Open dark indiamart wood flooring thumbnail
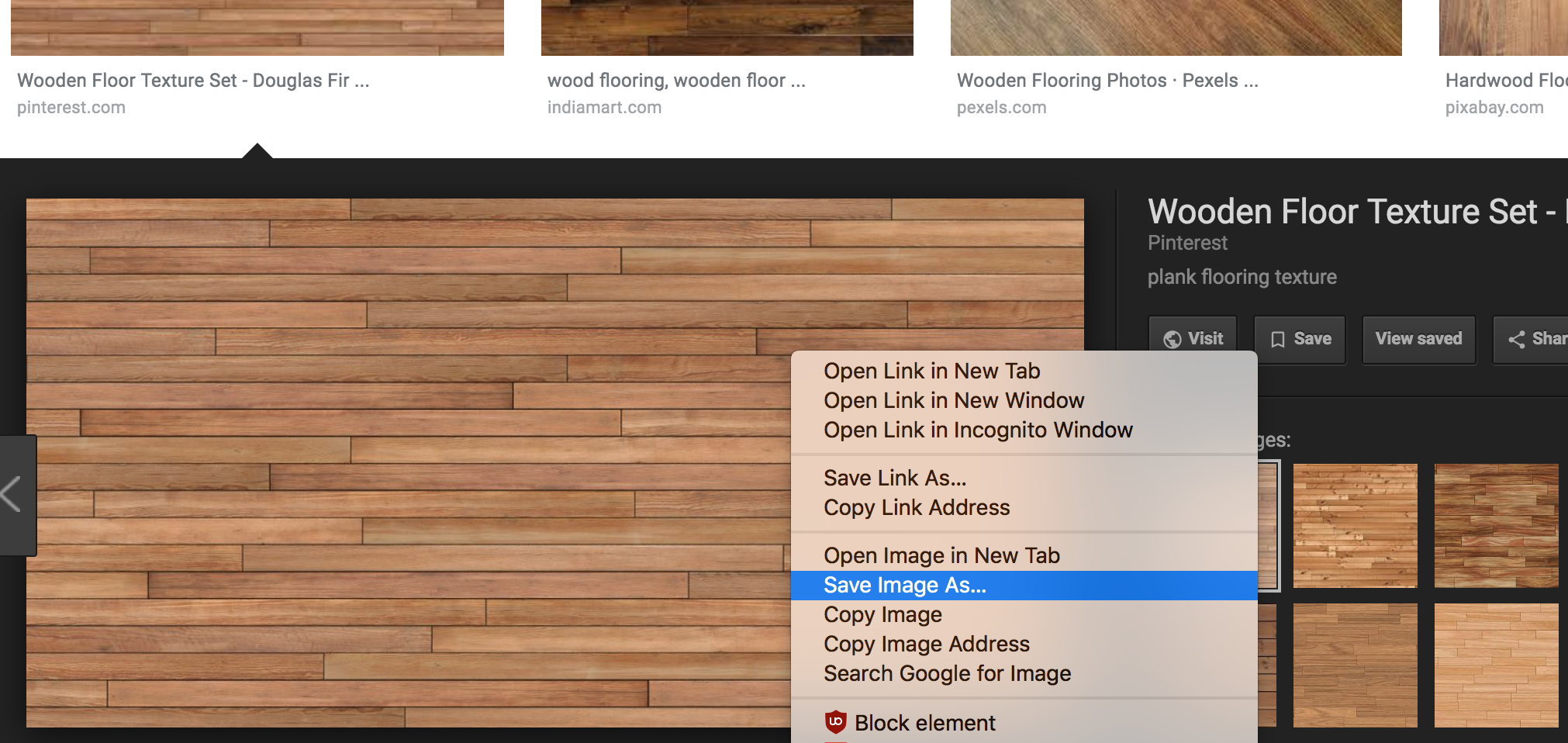Screen dimensions: 1568x743 click(727, 28)
